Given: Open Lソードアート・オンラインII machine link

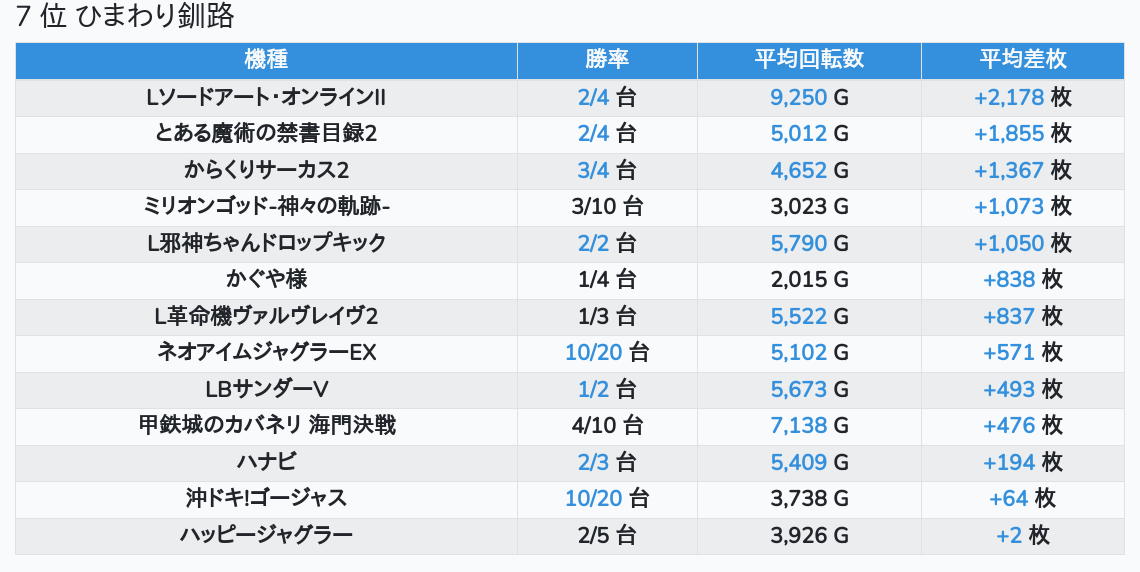Looking at the screenshot, I should coord(266,97).
